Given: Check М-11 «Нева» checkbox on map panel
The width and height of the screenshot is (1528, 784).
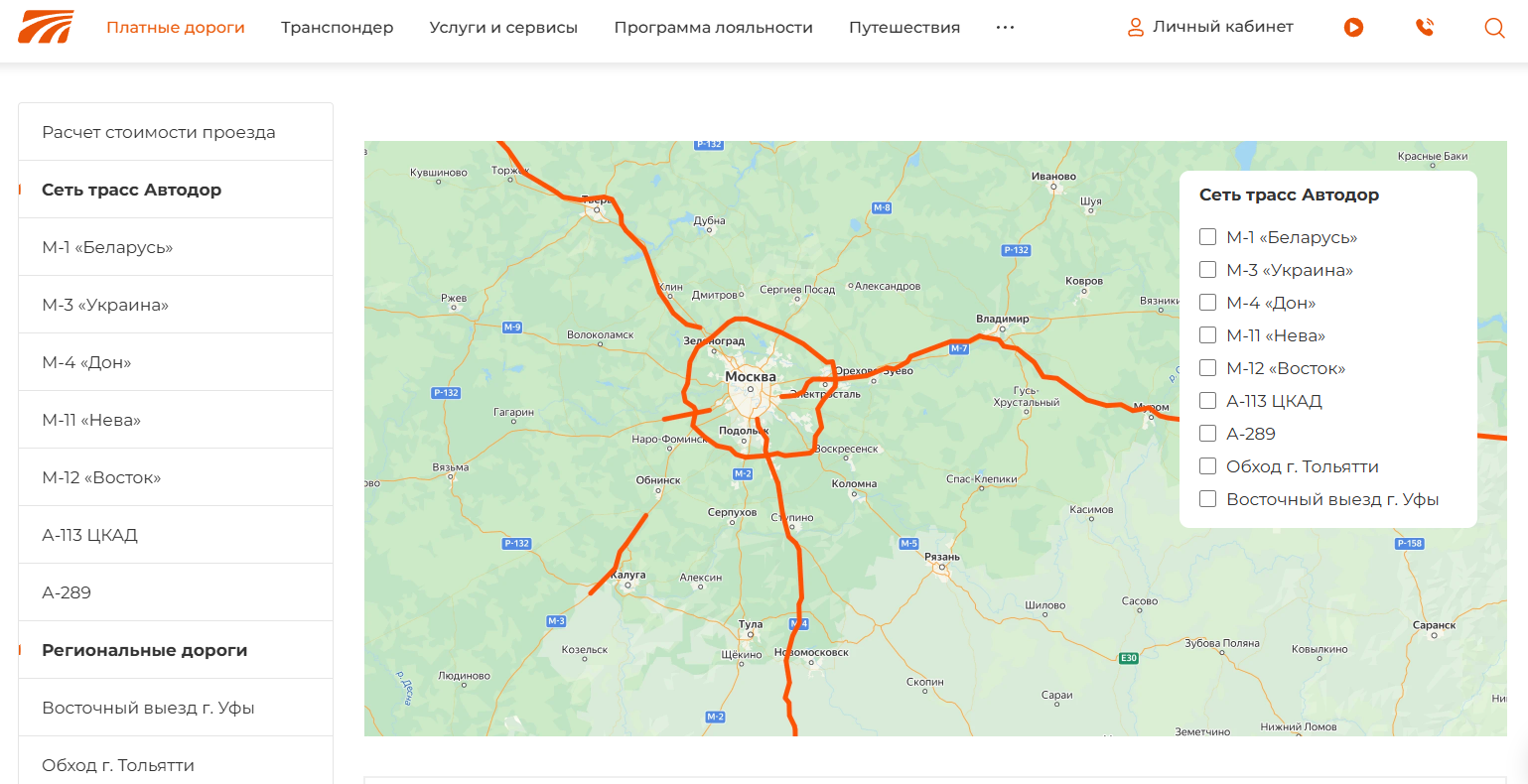Looking at the screenshot, I should (x=1208, y=335).
